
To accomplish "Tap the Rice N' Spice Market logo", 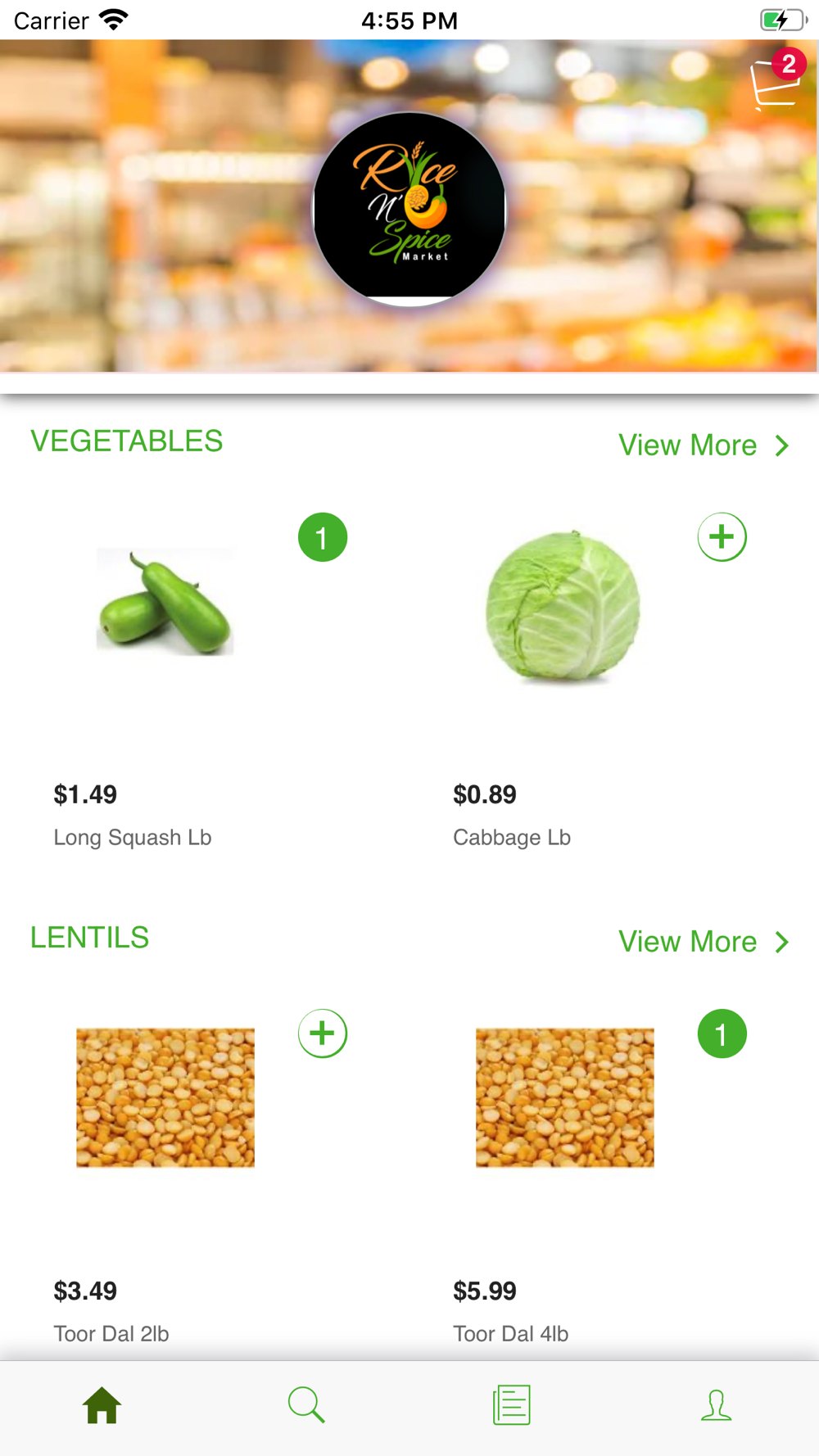I will pyautogui.click(x=409, y=210).
